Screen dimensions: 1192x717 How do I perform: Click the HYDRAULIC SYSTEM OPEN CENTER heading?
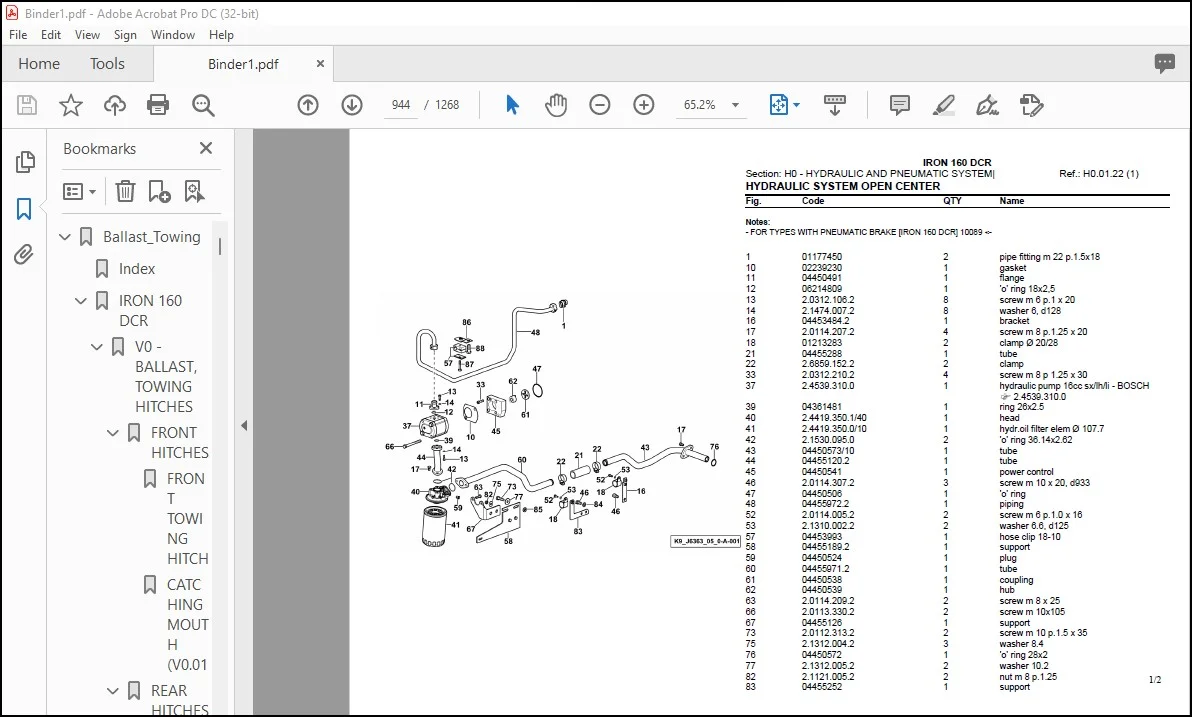[842, 186]
